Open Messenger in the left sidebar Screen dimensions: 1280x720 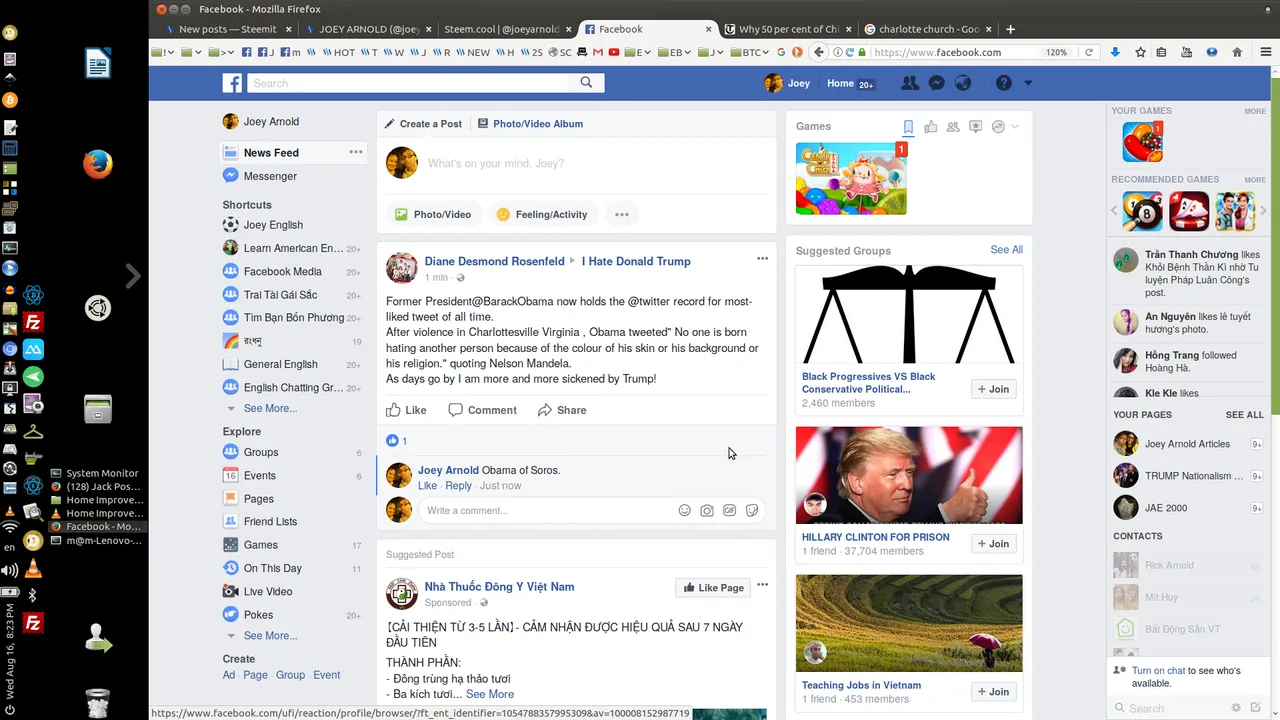270,176
